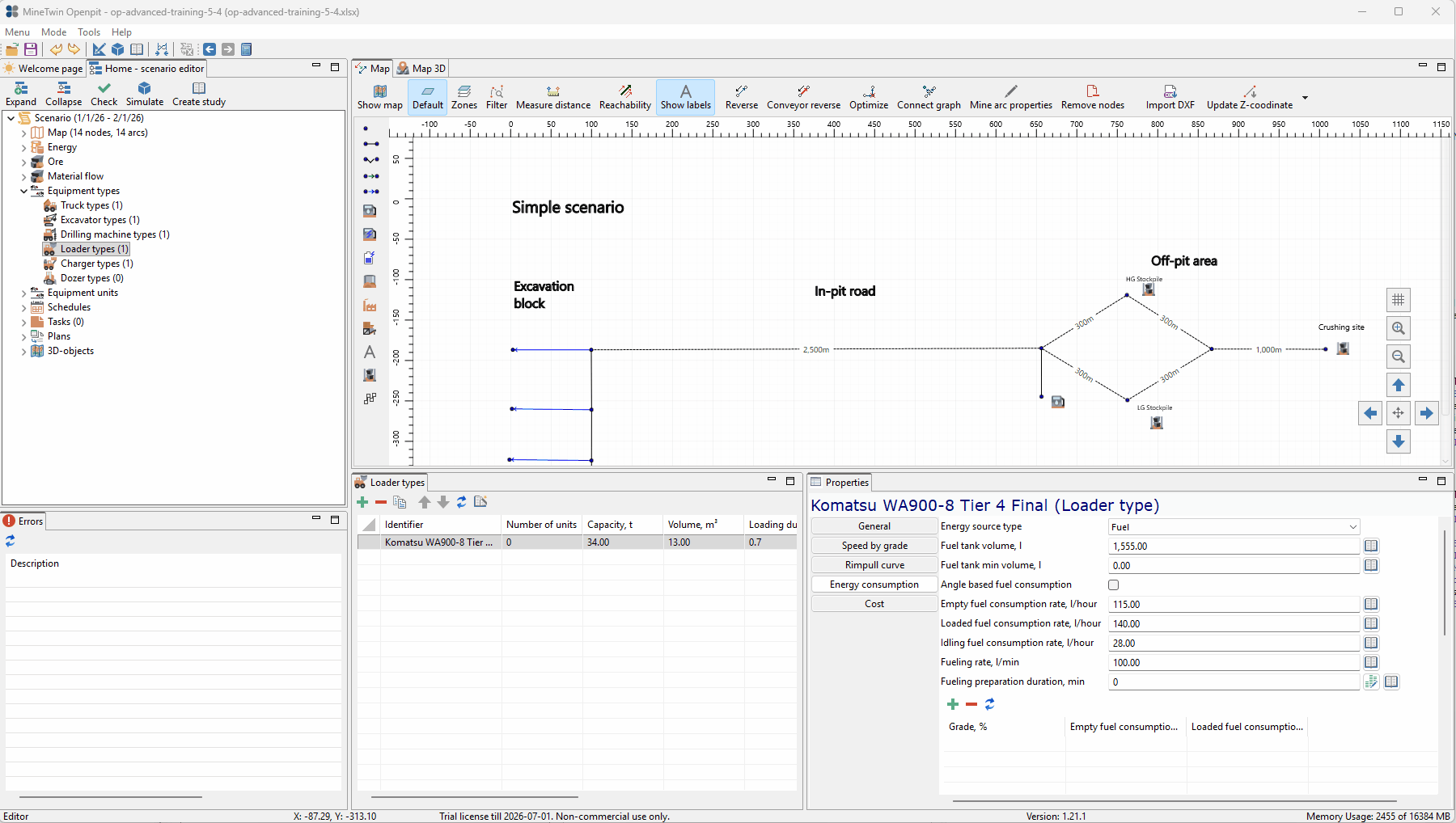Viewport: 1456px width, 823px height.
Task: Expand the Map tree node
Action: click(x=23, y=133)
